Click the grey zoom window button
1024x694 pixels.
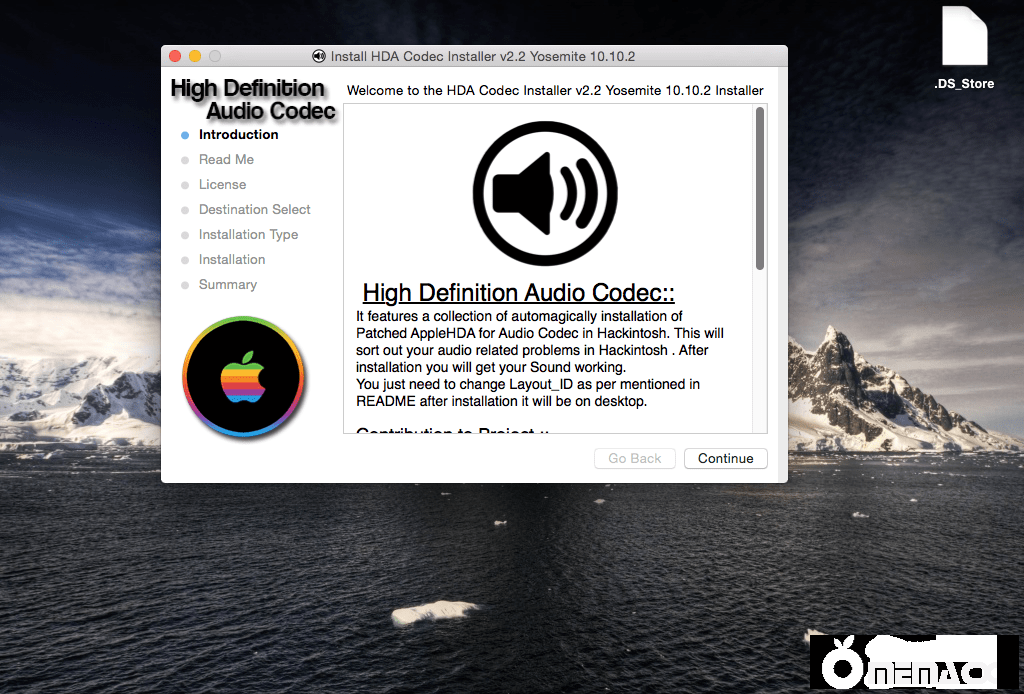pos(214,56)
